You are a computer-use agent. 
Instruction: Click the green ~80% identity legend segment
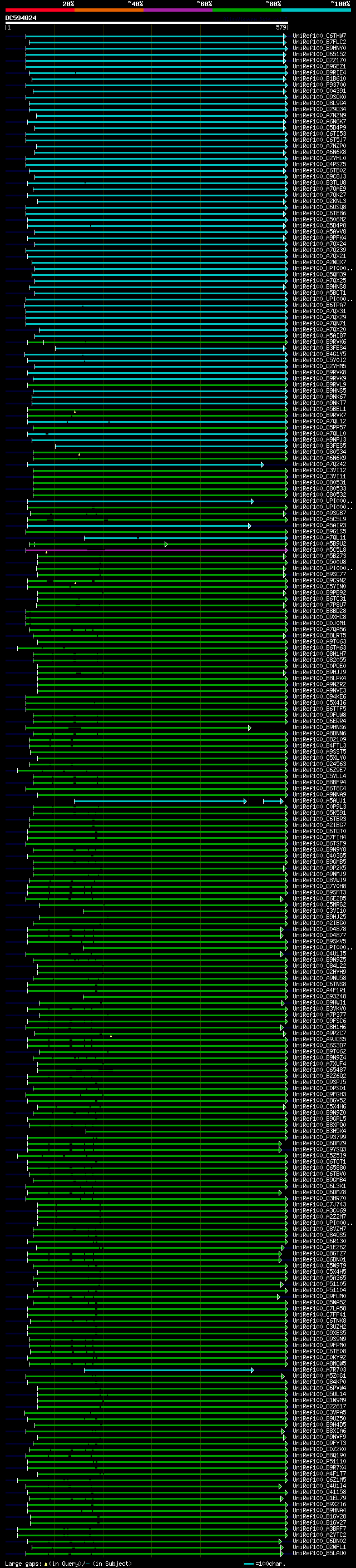click(x=246, y=10)
